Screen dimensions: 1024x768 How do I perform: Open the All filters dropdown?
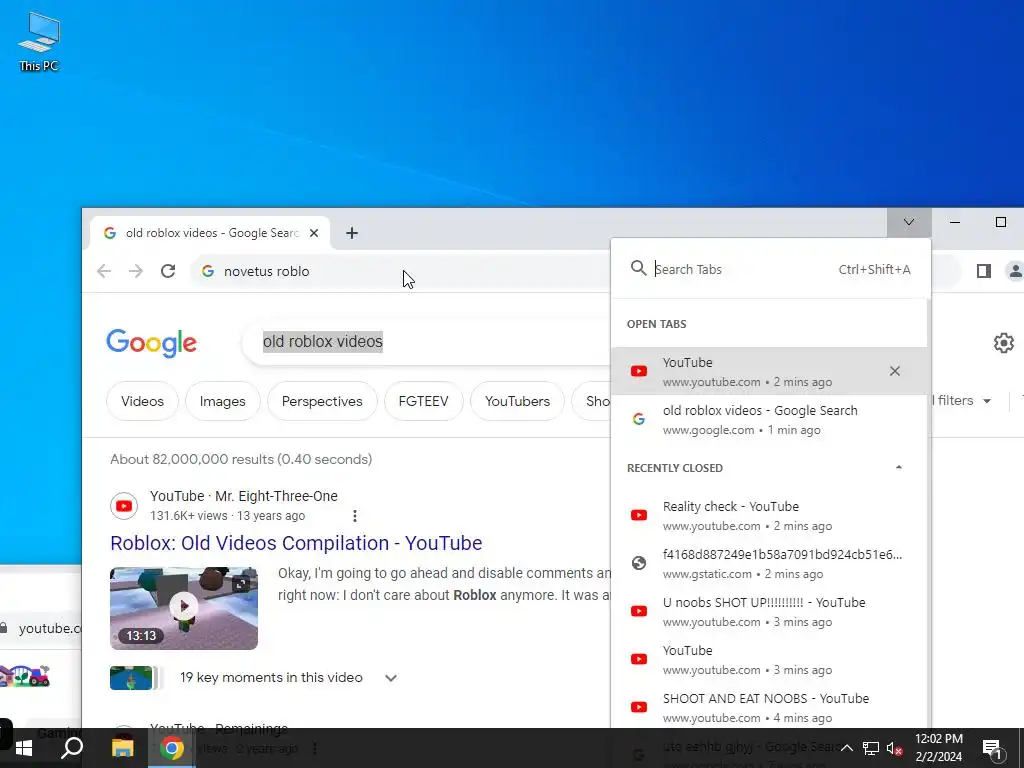pos(962,400)
